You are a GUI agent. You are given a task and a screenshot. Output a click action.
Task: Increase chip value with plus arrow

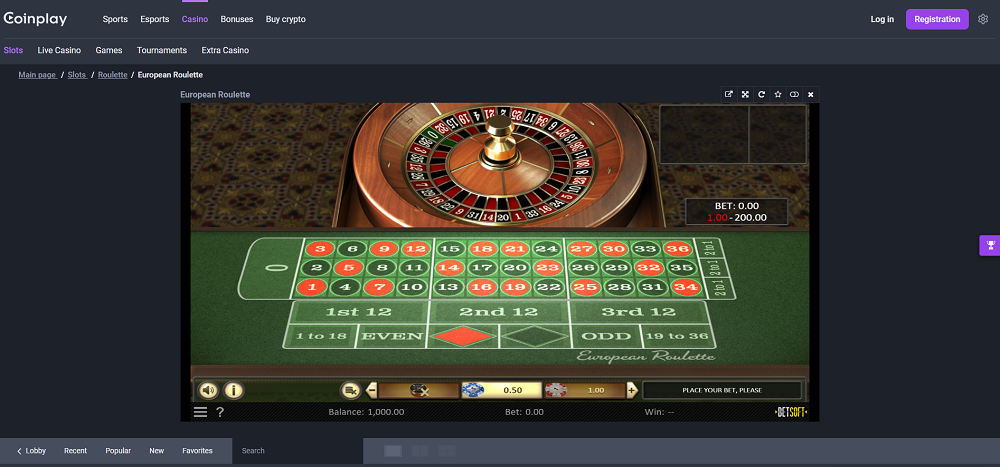(632, 390)
